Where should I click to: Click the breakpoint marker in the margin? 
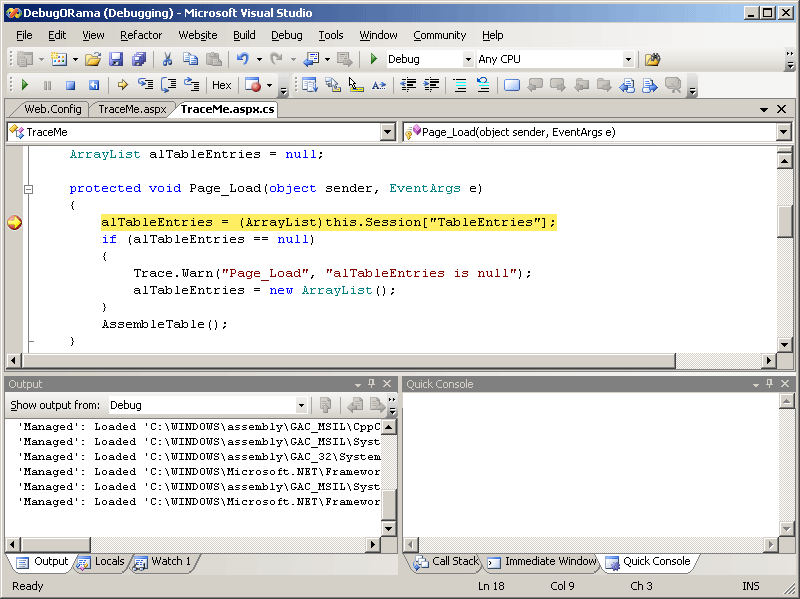click(14, 222)
